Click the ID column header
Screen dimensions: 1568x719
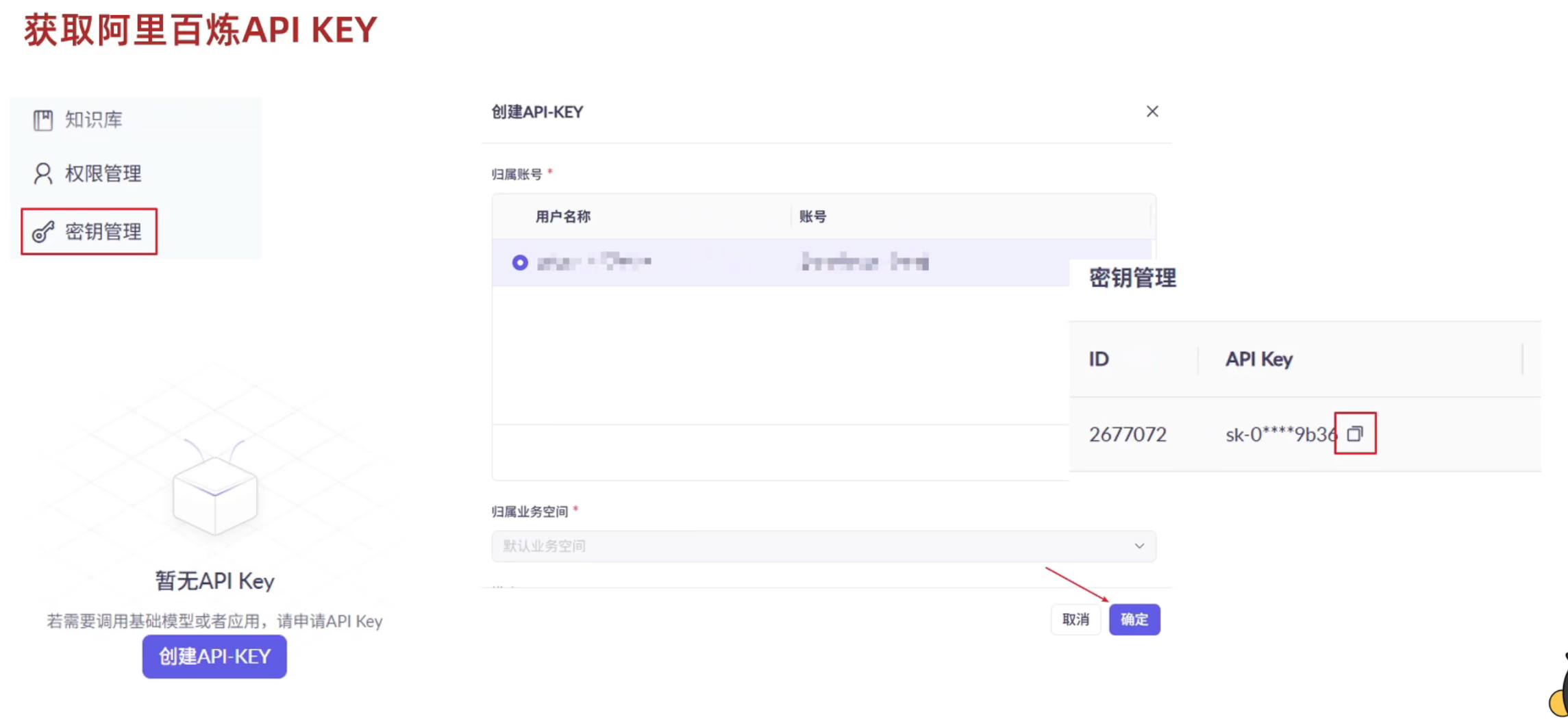[1099, 359]
